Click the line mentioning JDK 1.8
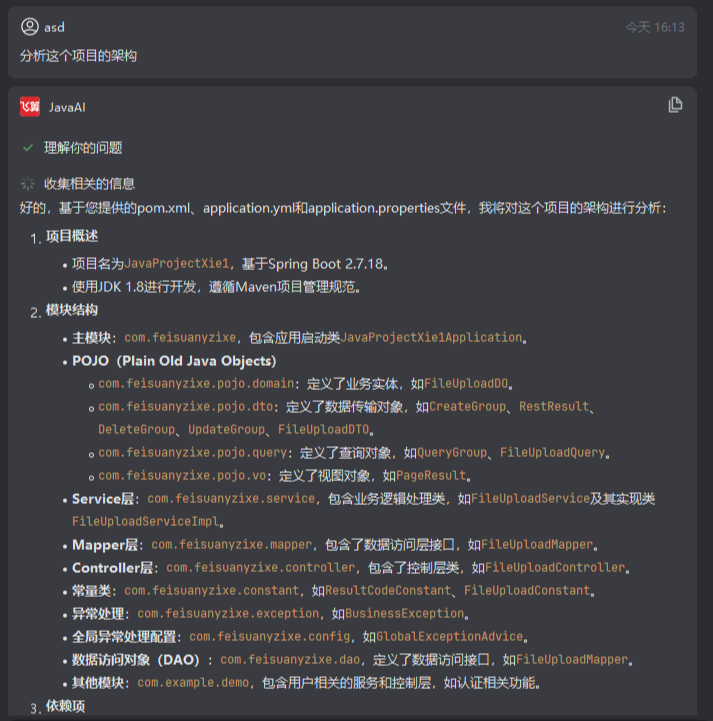This screenshot has width=713, height=721. tap(216, 287)
